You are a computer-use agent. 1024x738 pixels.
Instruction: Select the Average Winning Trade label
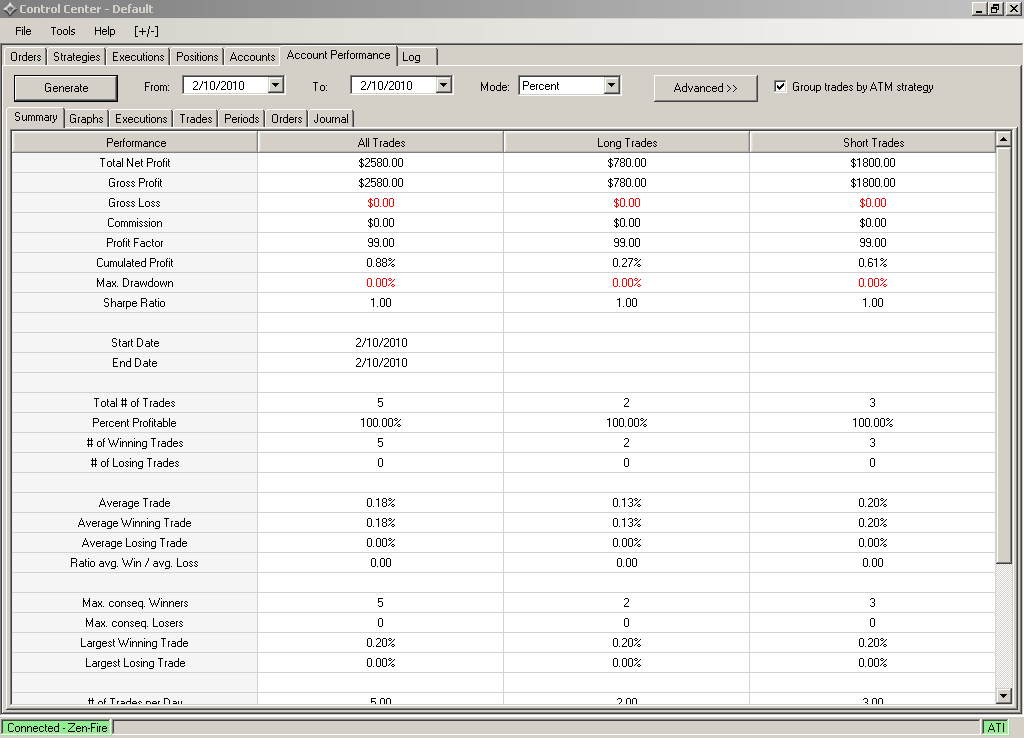(x=135, y=523)
